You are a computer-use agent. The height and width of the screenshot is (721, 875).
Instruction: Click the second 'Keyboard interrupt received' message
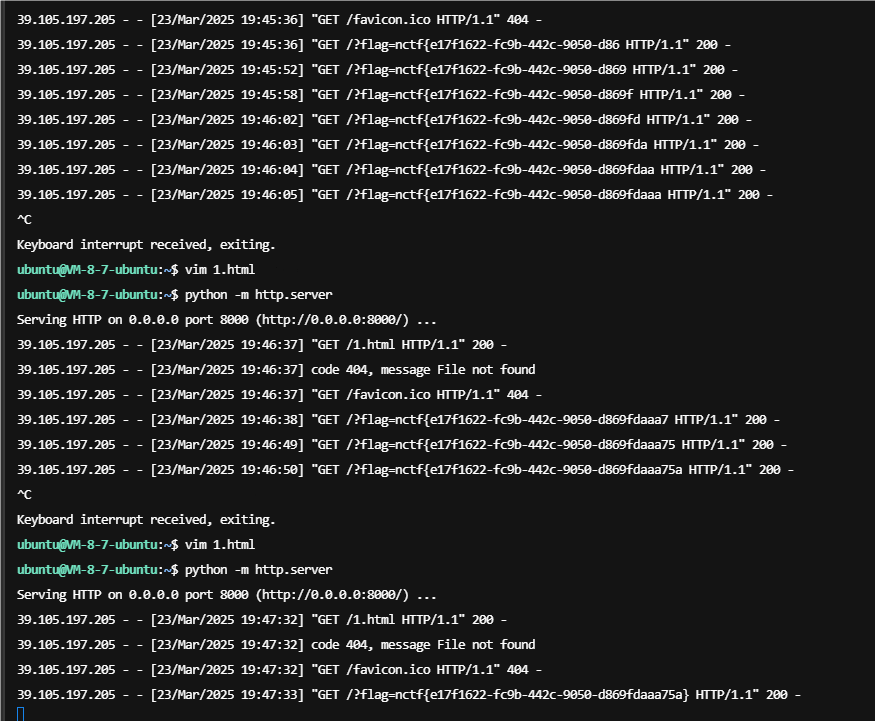(x=146, y=520)
